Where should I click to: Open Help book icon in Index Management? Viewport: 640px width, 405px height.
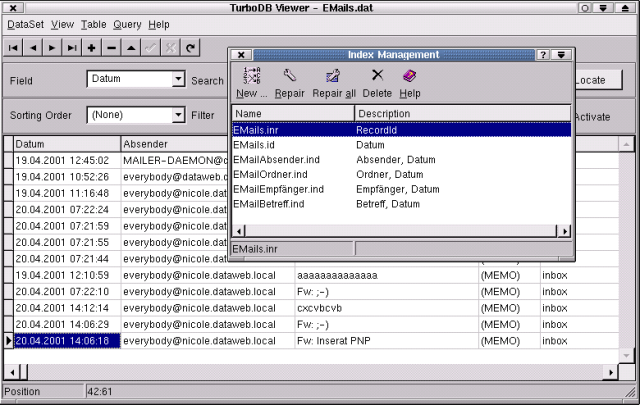(410, 83)
